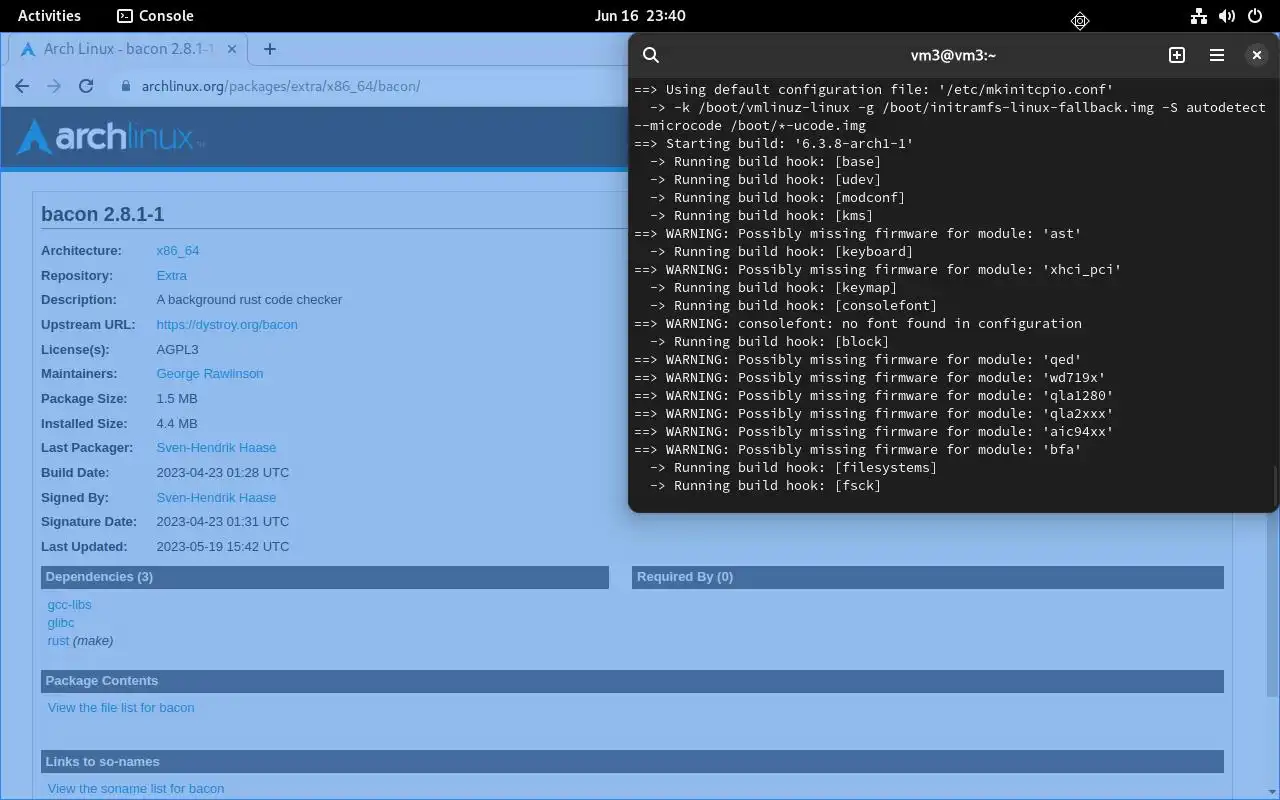Select the Arch Linux bacon browser tab
The width and height of the screenshot is (1280, 800).
click(x=127, y=49)
